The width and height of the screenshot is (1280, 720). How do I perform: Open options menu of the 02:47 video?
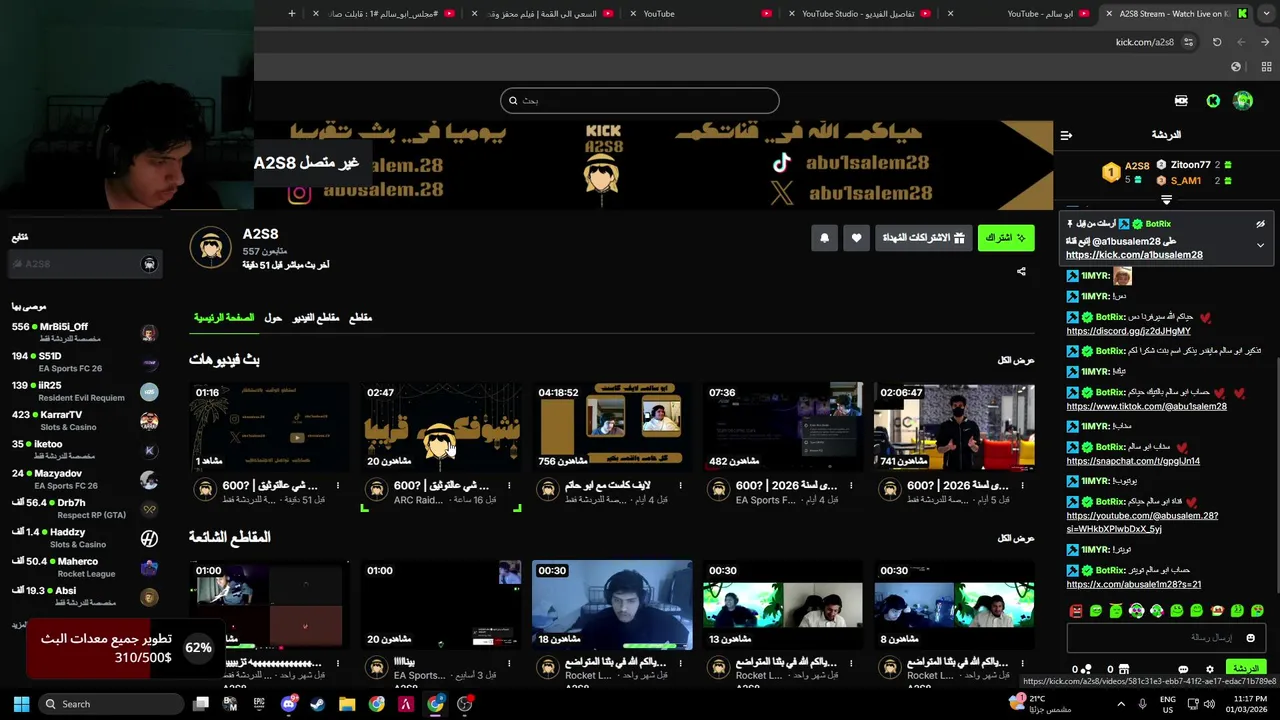coord(509,486)
